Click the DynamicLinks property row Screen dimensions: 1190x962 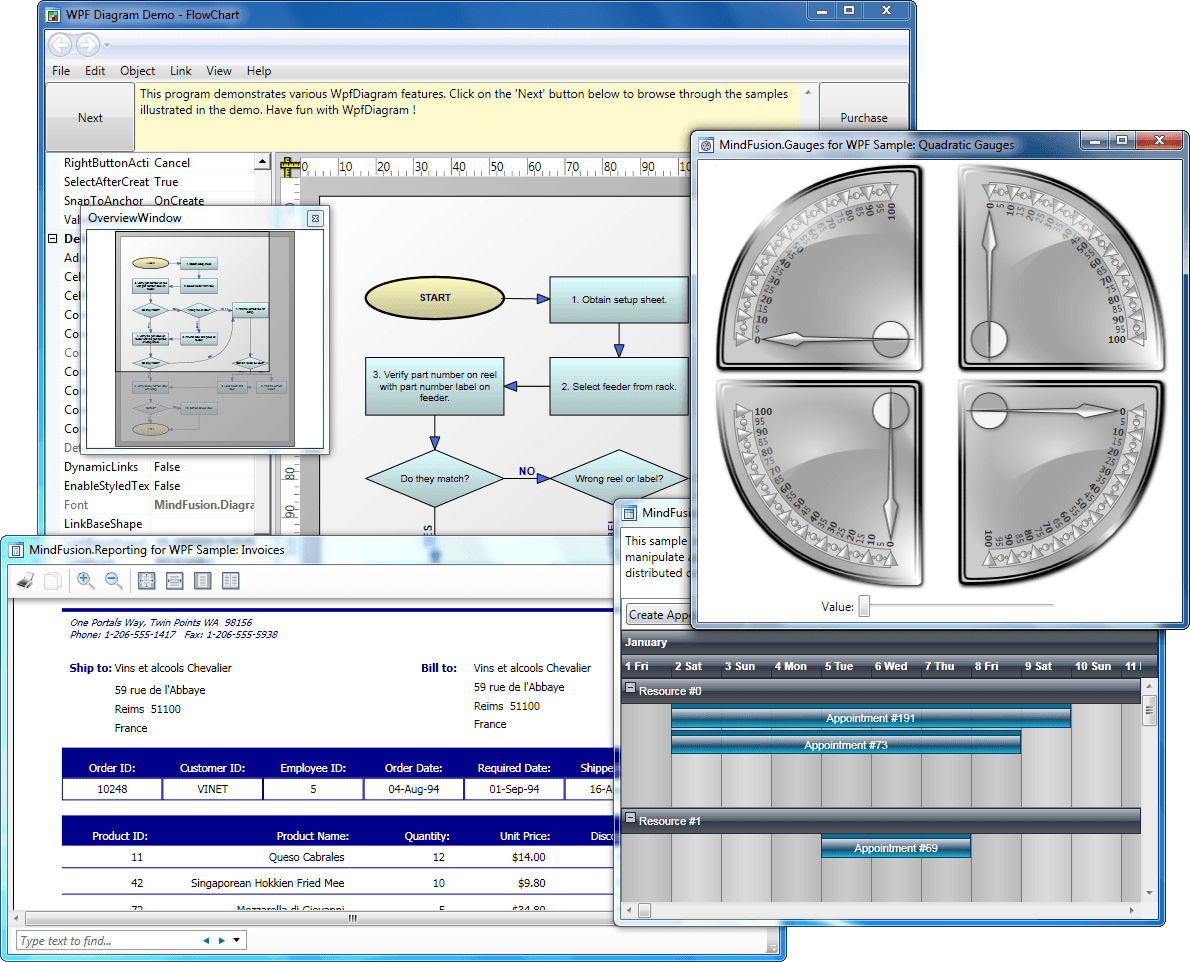[x=158, y=467]
